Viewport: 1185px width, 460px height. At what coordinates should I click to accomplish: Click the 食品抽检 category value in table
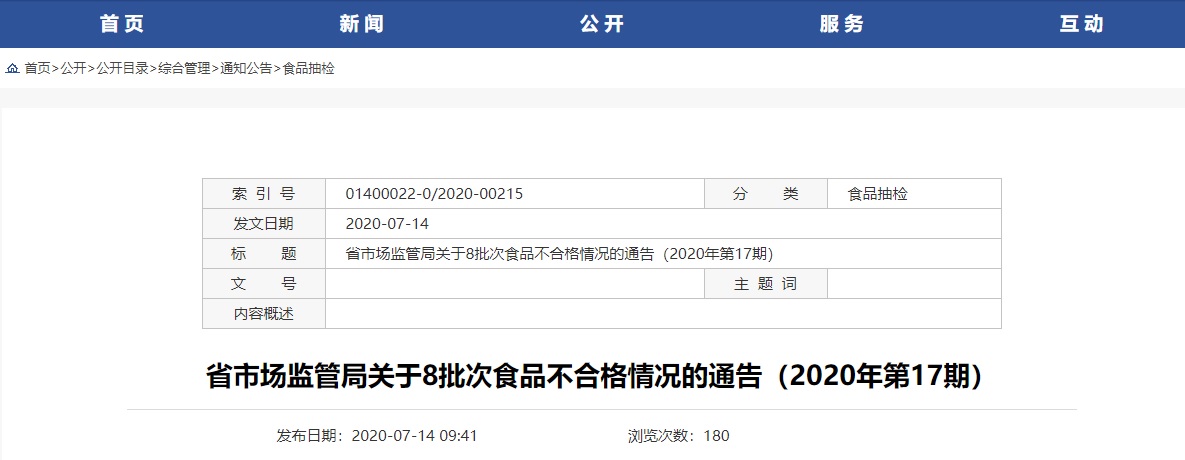(877, 194)
